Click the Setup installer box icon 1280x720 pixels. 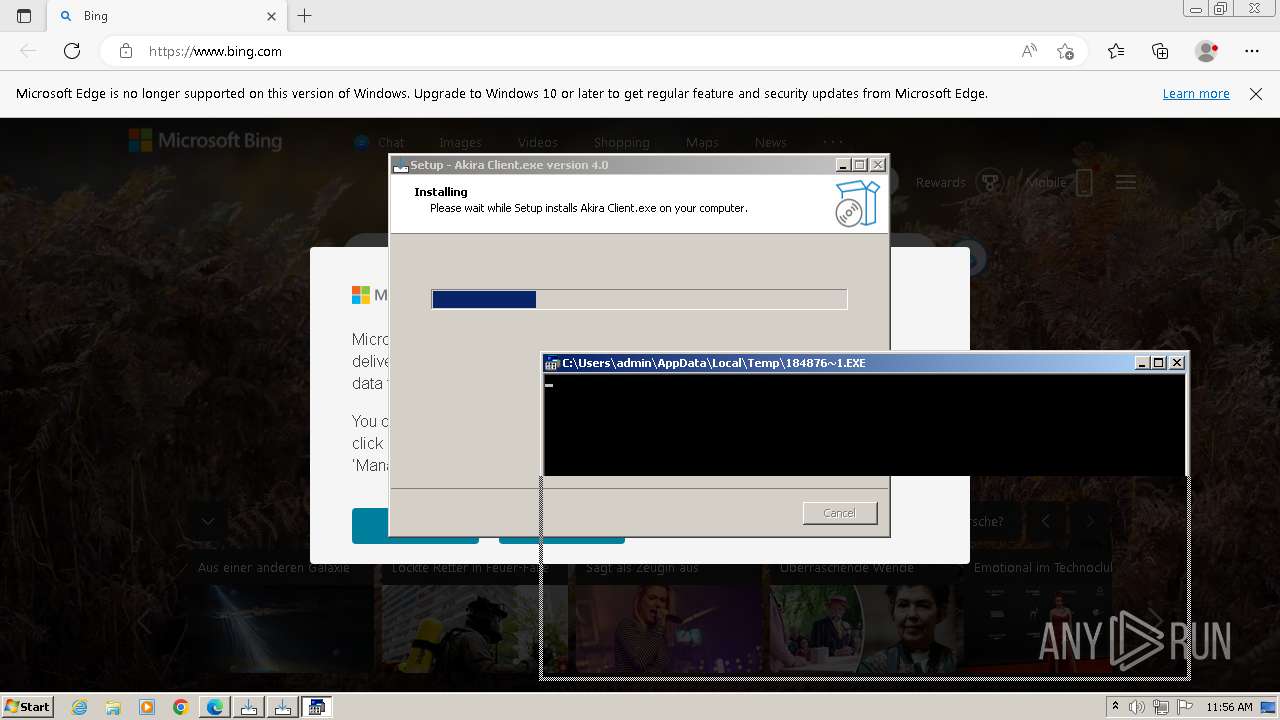pos(857,203)
